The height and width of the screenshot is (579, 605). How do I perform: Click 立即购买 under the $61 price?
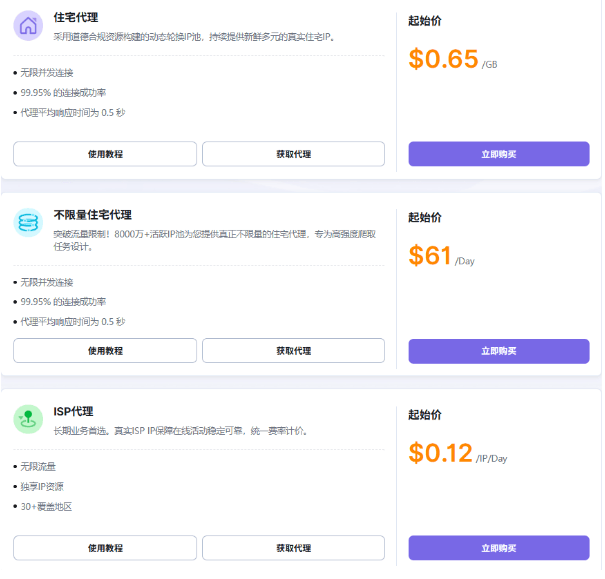[498, 351]
